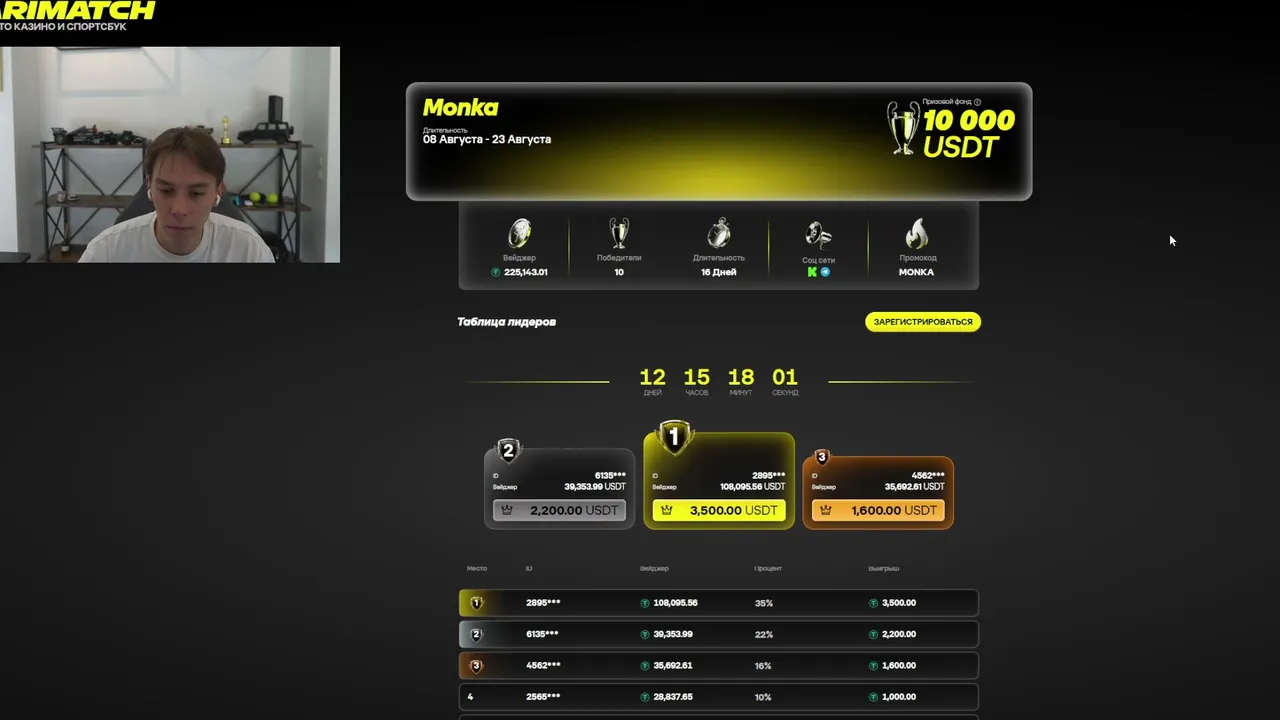Click the trophy icon beside 10 000 USDT

tap(903, 128)
